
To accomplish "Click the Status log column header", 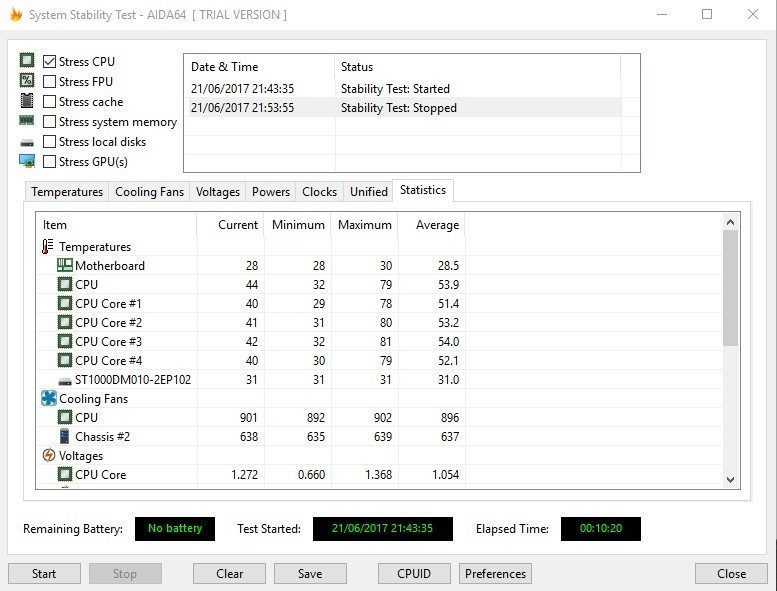I will click(477, 66).
